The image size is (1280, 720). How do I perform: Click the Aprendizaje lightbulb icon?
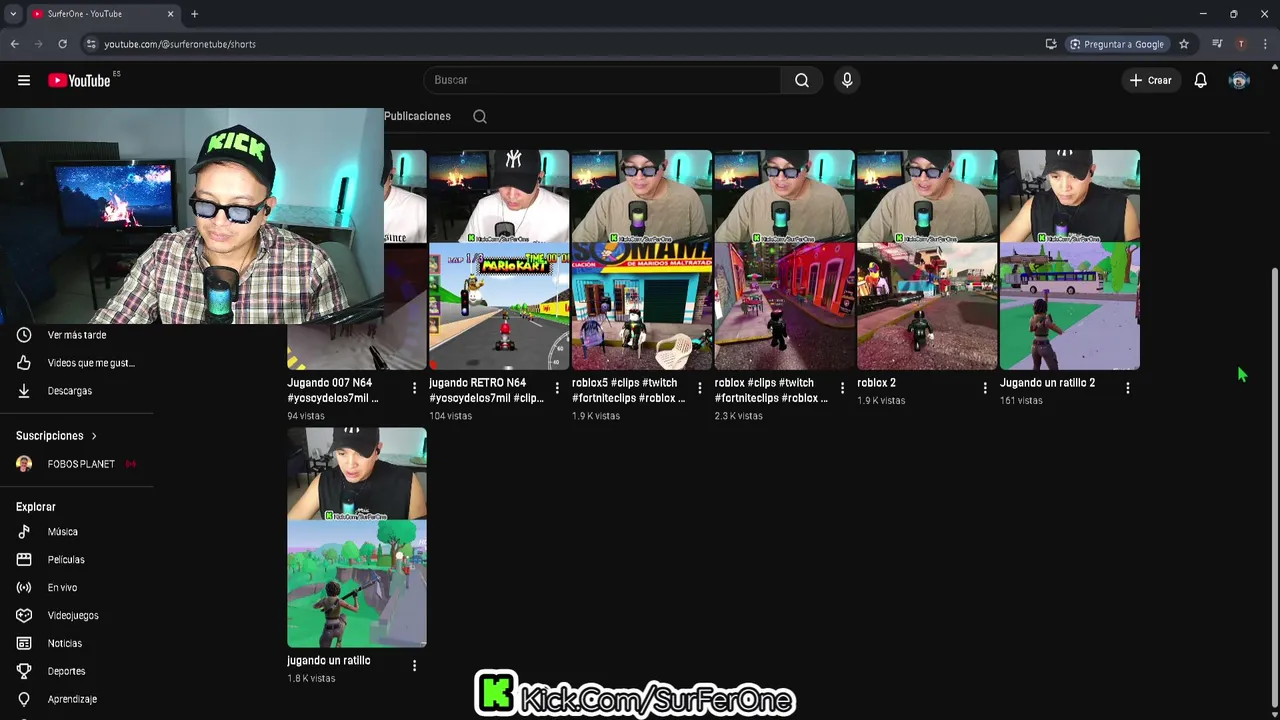point(24,700)
